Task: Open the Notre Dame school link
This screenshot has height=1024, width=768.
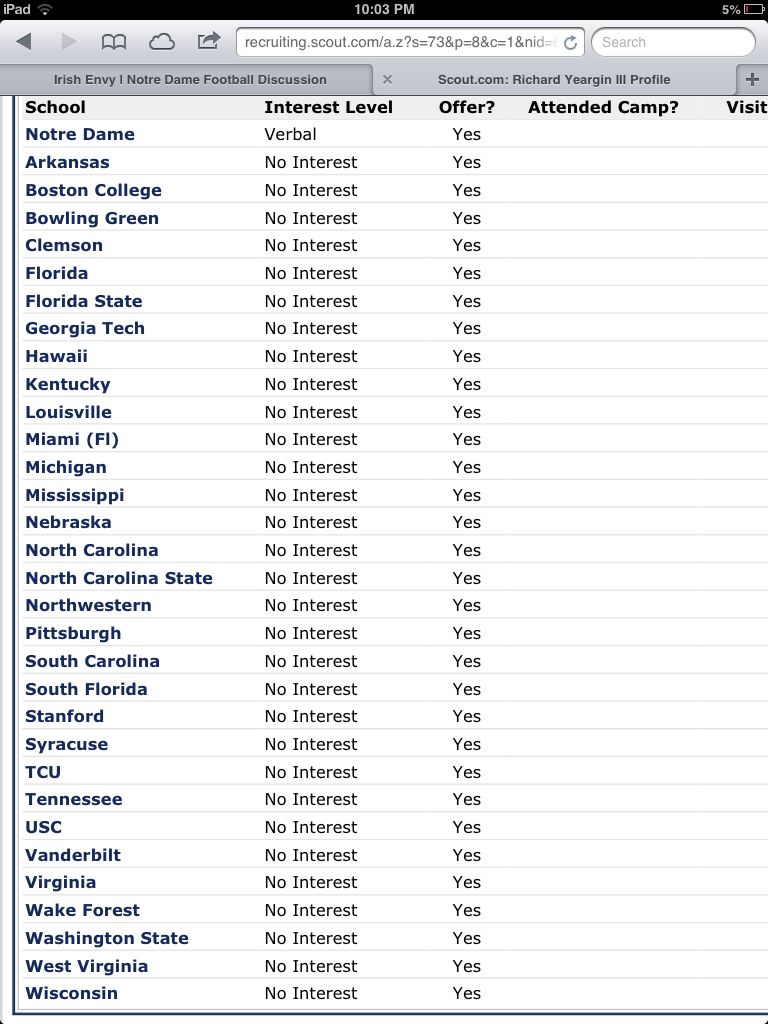Action: click(80, 134)
